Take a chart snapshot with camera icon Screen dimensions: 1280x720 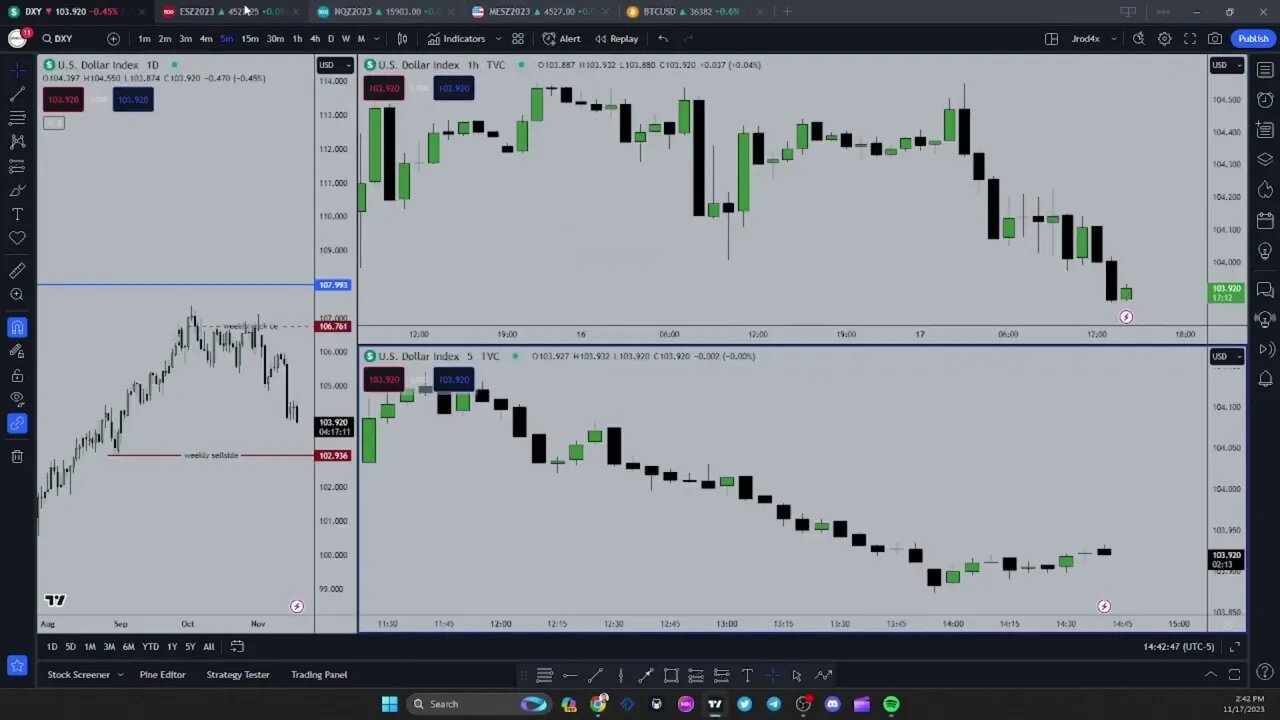(x=1215, y=39)
